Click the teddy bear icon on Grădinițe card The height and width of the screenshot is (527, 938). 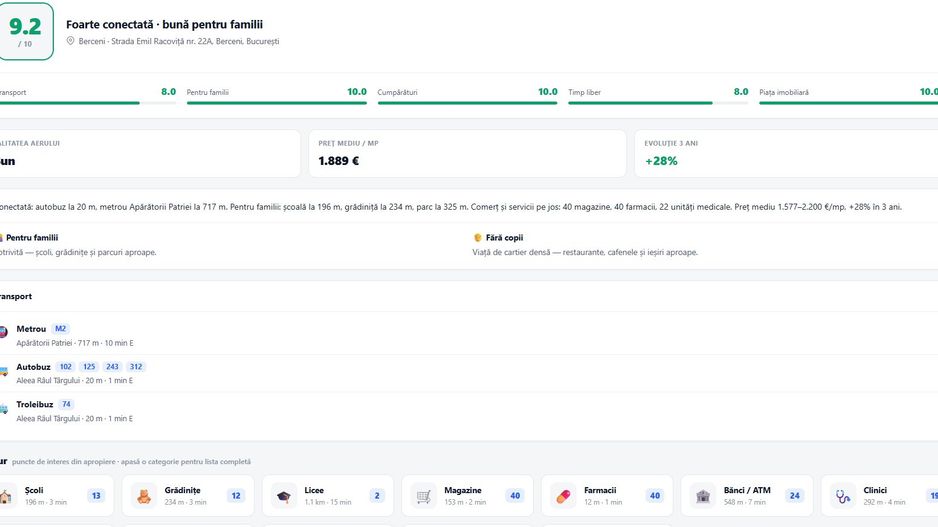[144, 496]
